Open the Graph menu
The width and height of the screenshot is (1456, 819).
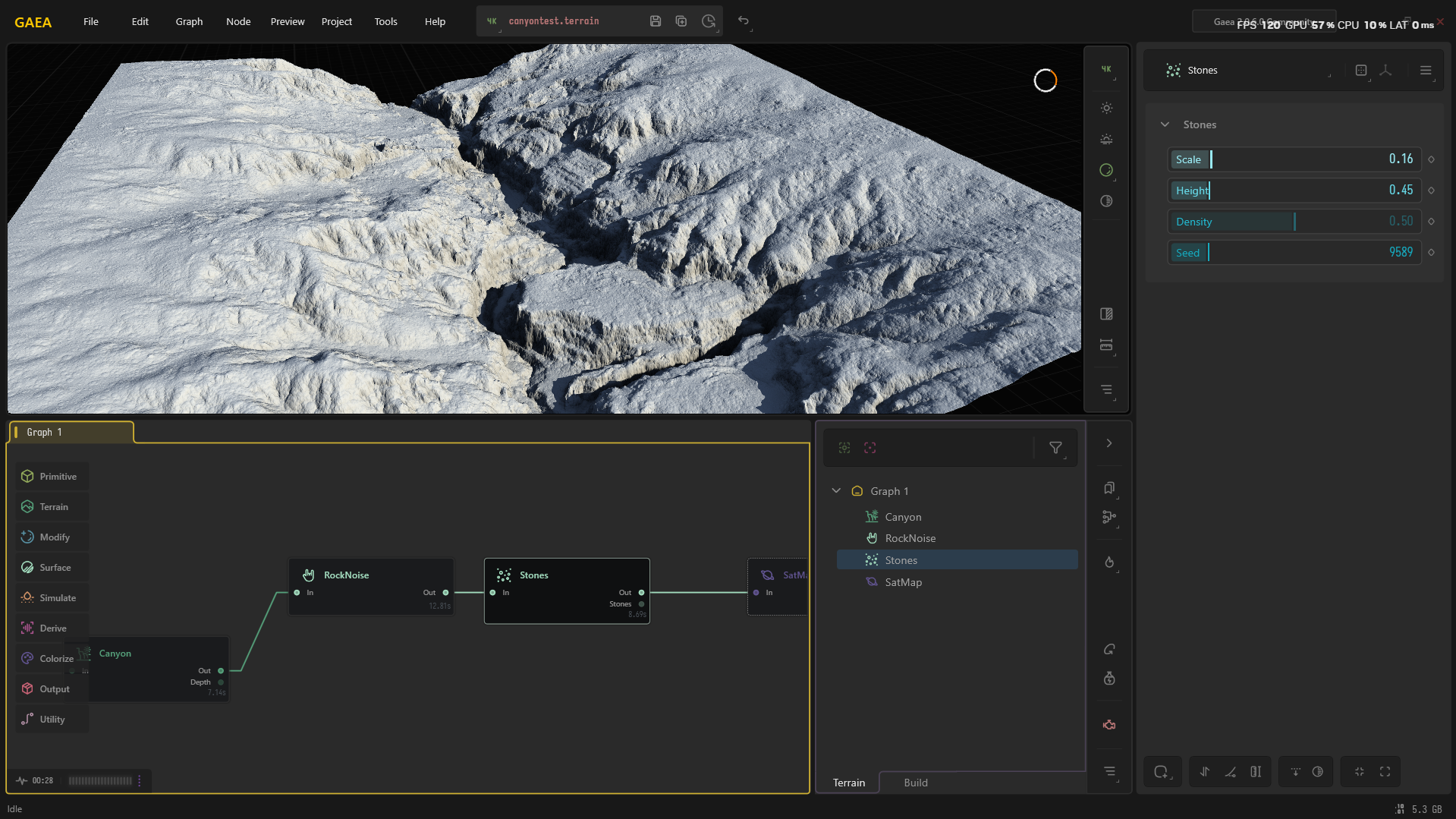pyautogui.click(x=189, y=21)
